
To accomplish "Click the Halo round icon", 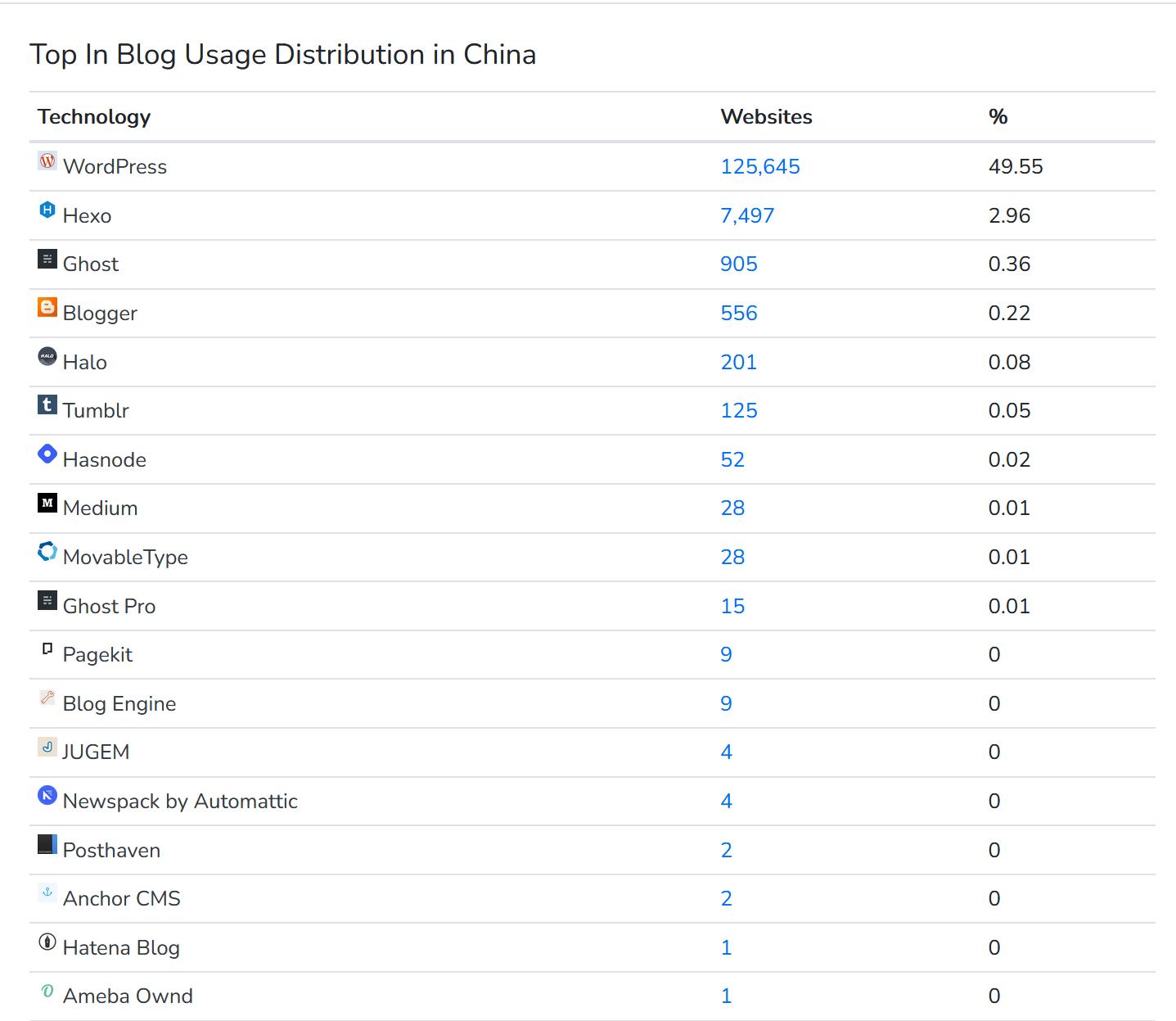I will (x=47, y=356).
